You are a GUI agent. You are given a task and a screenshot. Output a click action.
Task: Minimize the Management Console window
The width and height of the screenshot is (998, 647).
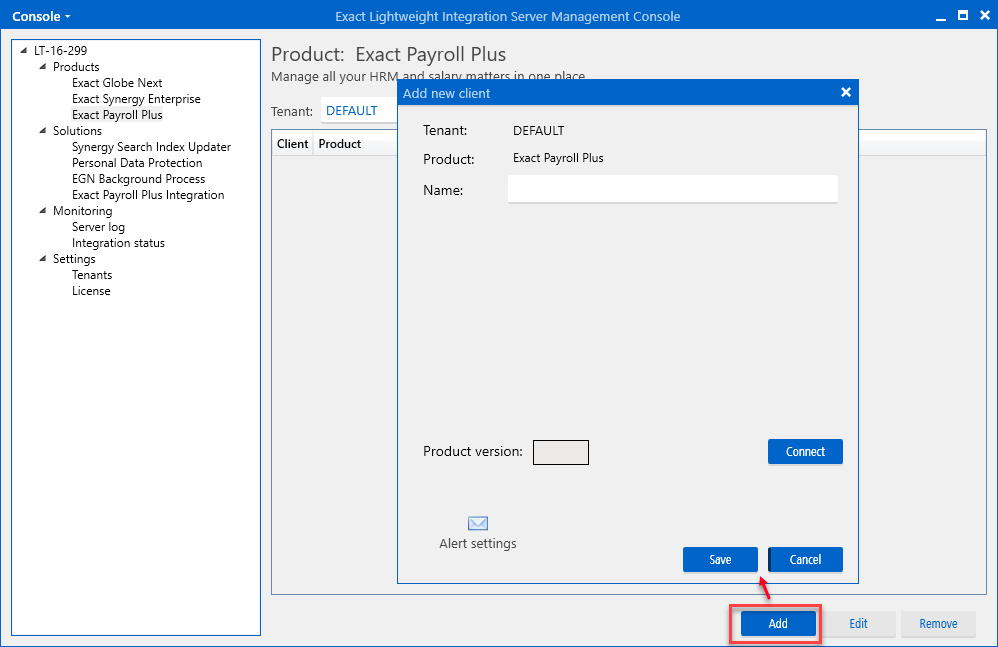click(941, 17)
